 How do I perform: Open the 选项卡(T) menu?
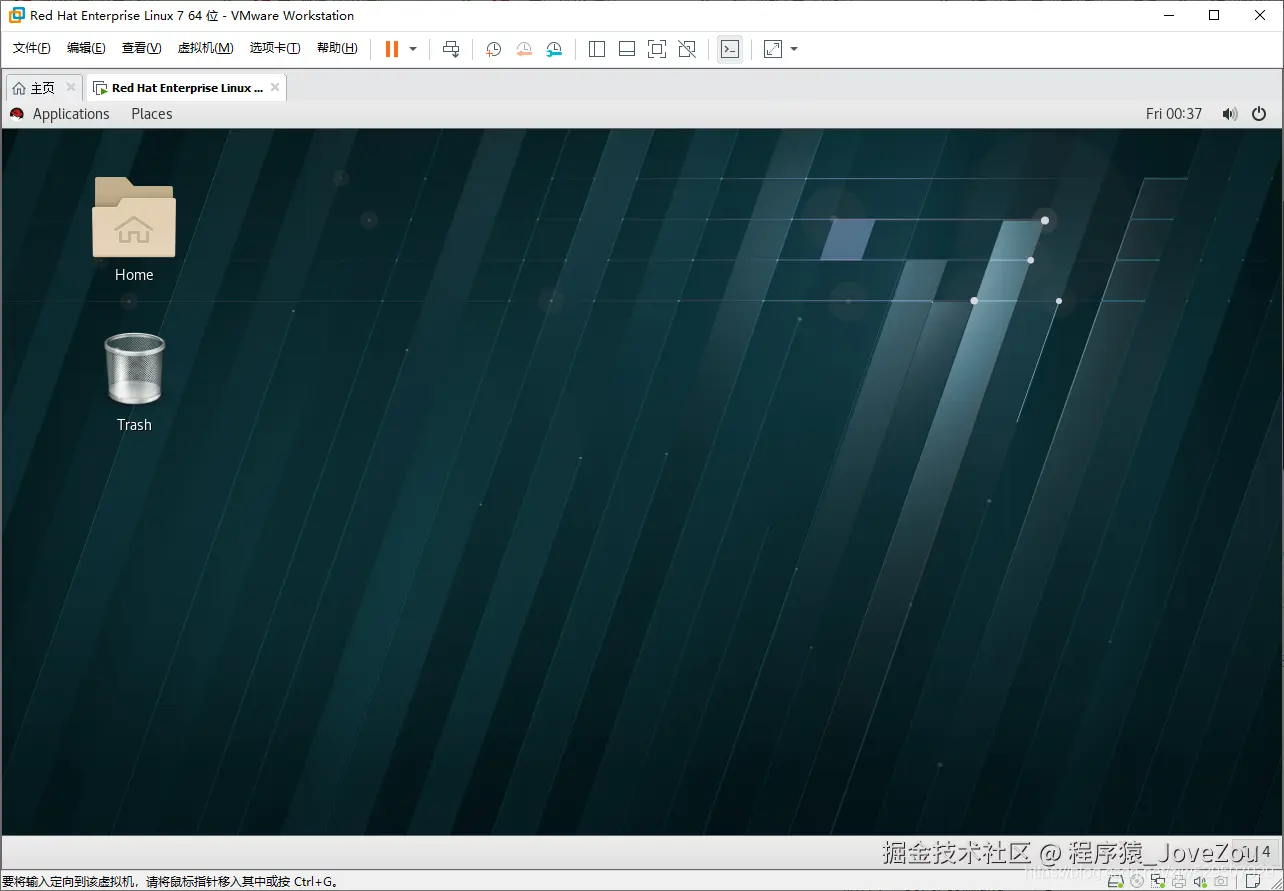275,48
